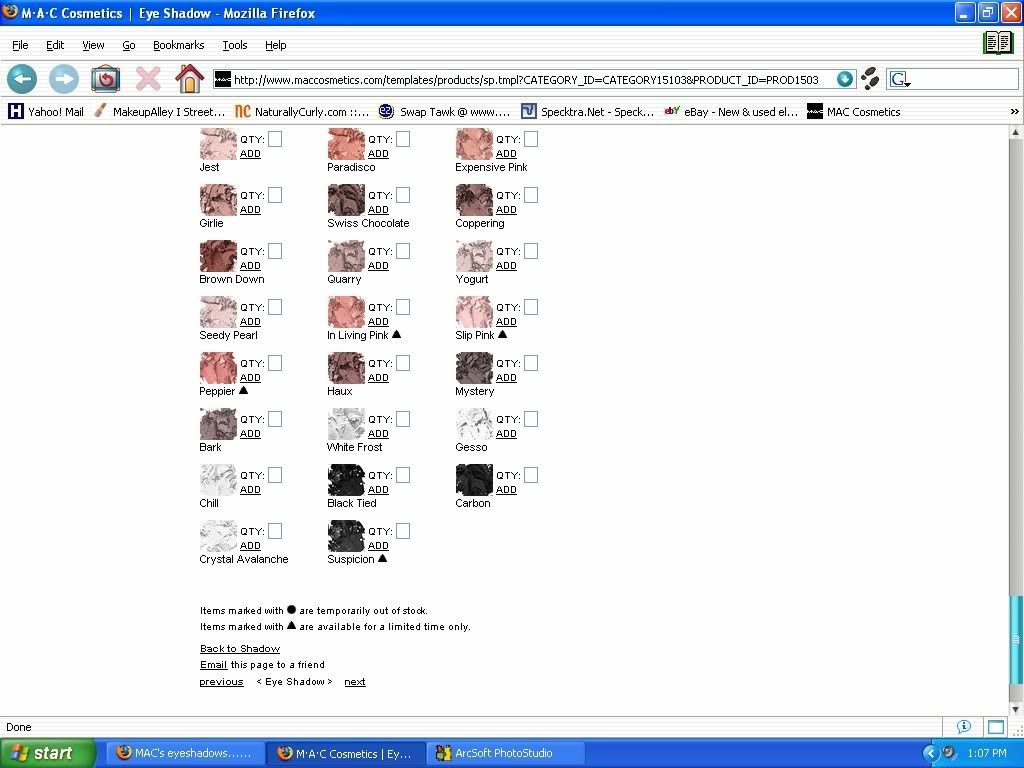Screen dimensions: 1024x768
Task: Click the site identity icon in the status bar
Action: pos(963,726)
